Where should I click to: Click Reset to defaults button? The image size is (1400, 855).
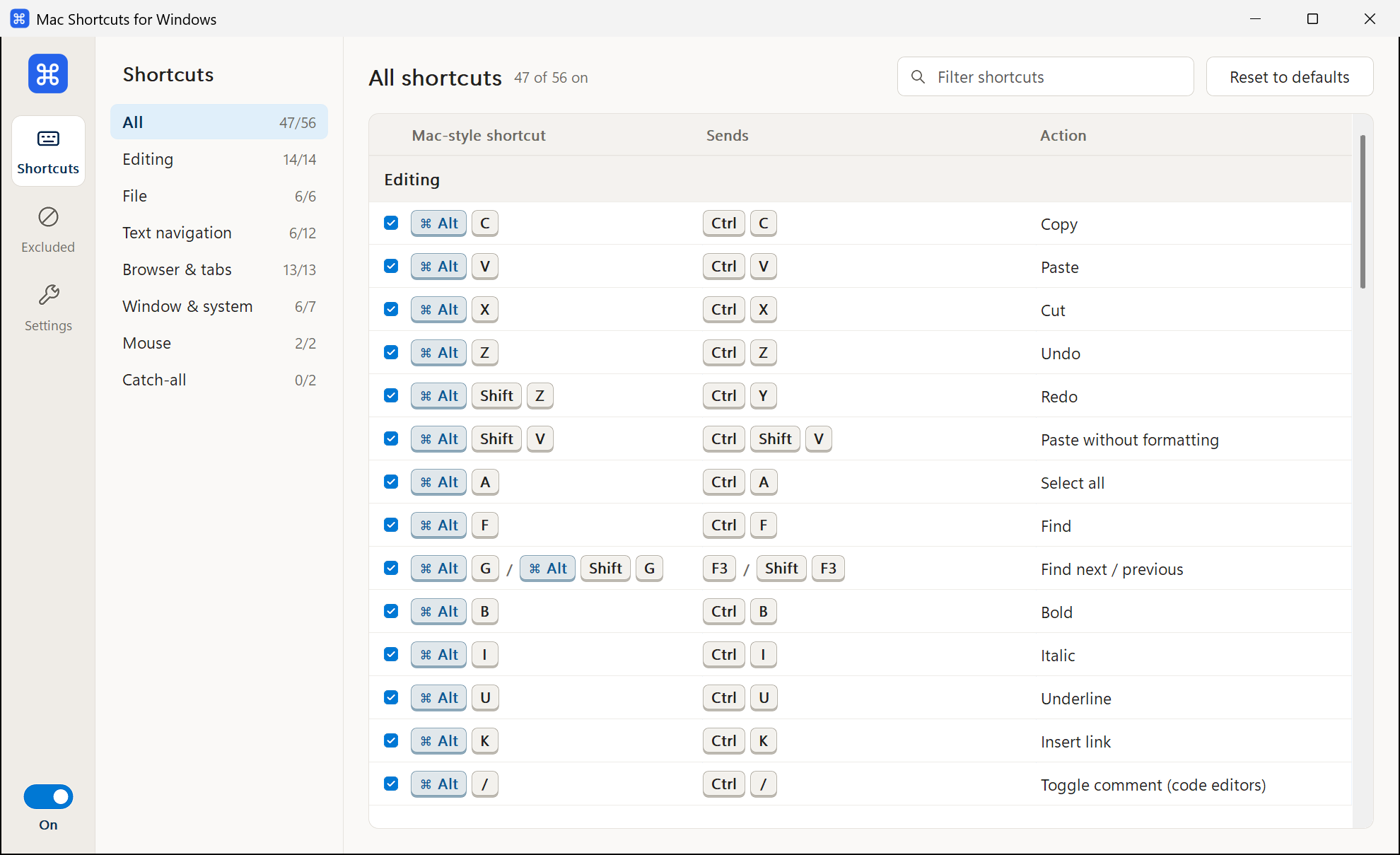click(x=1290, y=76)
